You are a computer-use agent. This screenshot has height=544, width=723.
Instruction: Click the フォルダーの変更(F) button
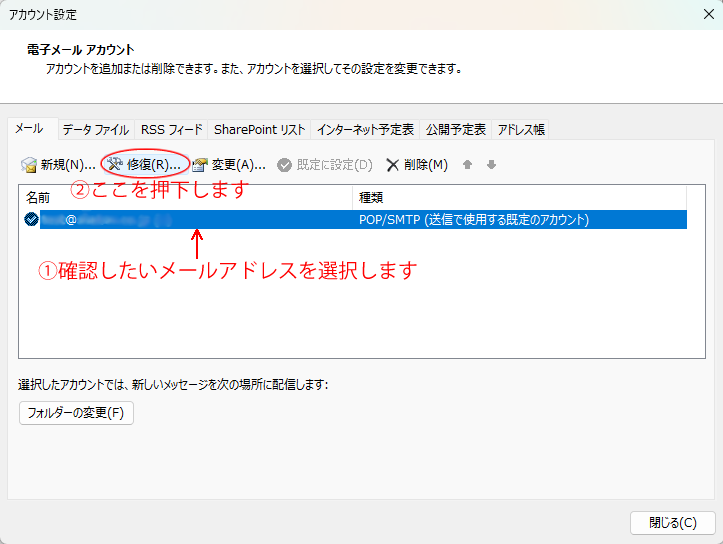click(x=76, y=413)
